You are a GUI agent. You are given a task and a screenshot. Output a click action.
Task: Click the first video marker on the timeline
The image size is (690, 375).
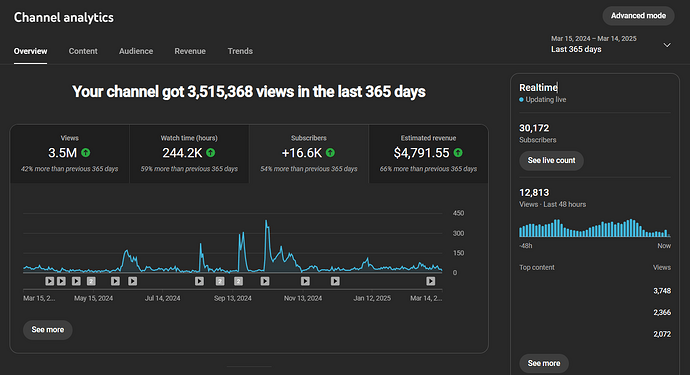[x=49, y=281]
